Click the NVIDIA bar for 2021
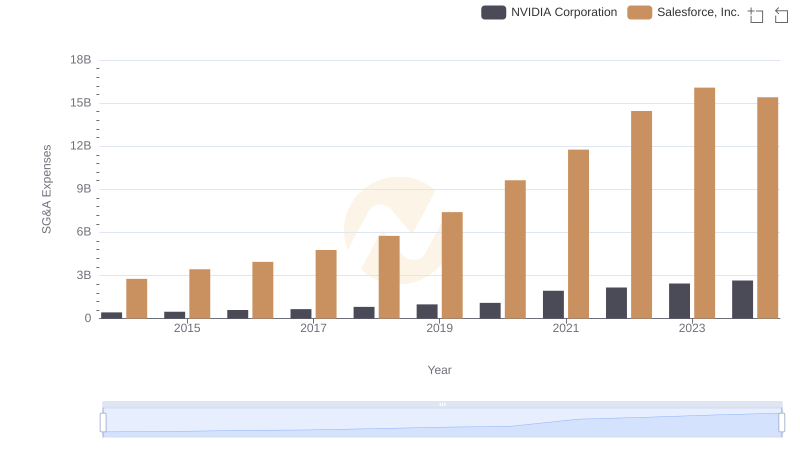Viewport: 800px width, 461px height. (553, 304)
